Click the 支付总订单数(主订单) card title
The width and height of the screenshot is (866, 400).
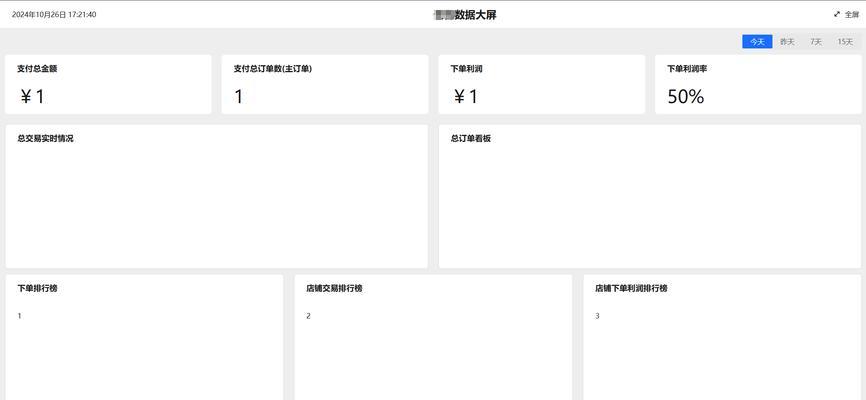pyautogui.click(x=273, y=69)
